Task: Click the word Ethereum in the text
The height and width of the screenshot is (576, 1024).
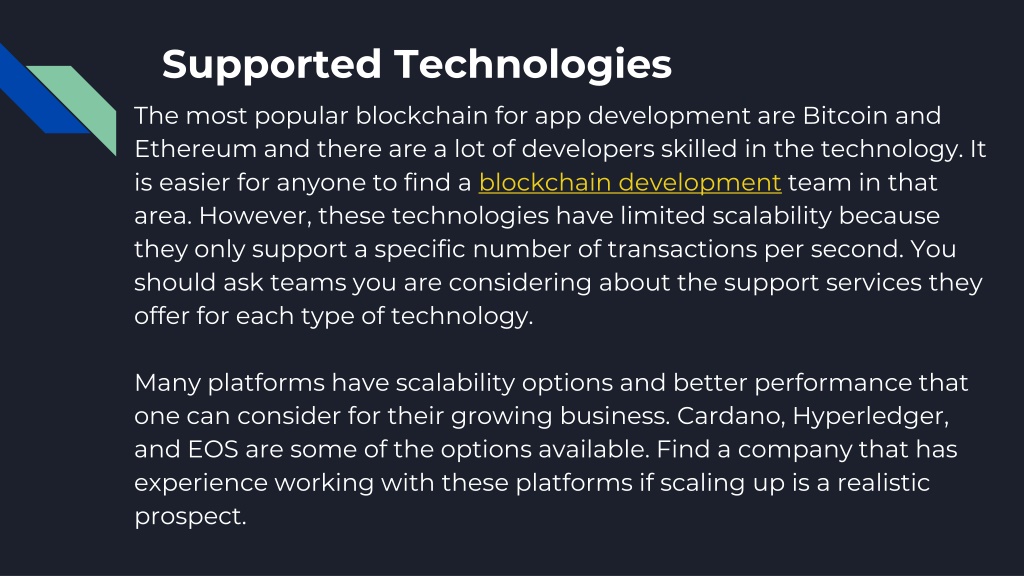Action: (195, 149)
